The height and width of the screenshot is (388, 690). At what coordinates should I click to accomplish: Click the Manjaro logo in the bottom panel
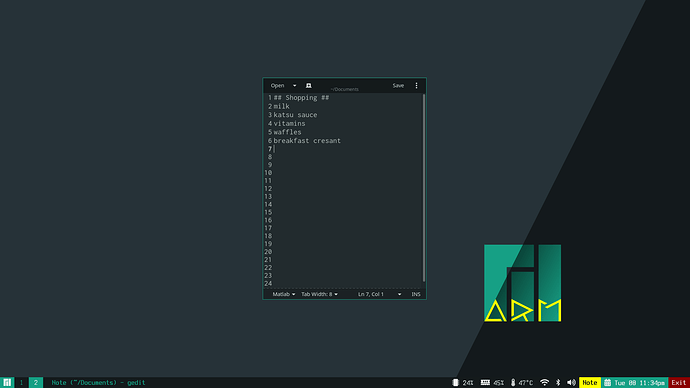(x=7, y=382)
